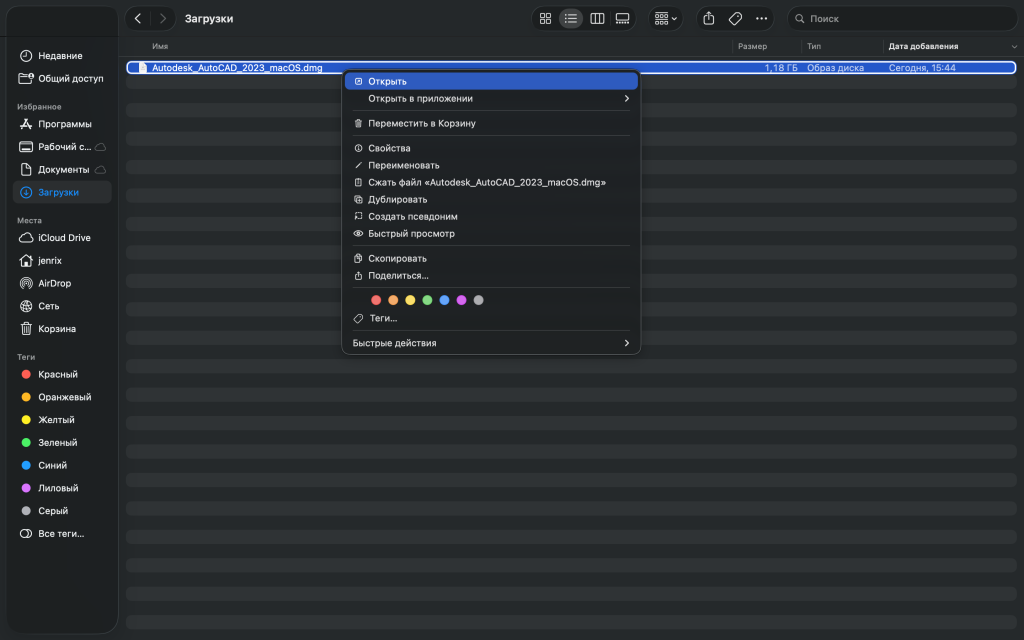This screenshot has width=1024, height=640.
Task: Go back with the left chevron
Action: tap(138, 18)
